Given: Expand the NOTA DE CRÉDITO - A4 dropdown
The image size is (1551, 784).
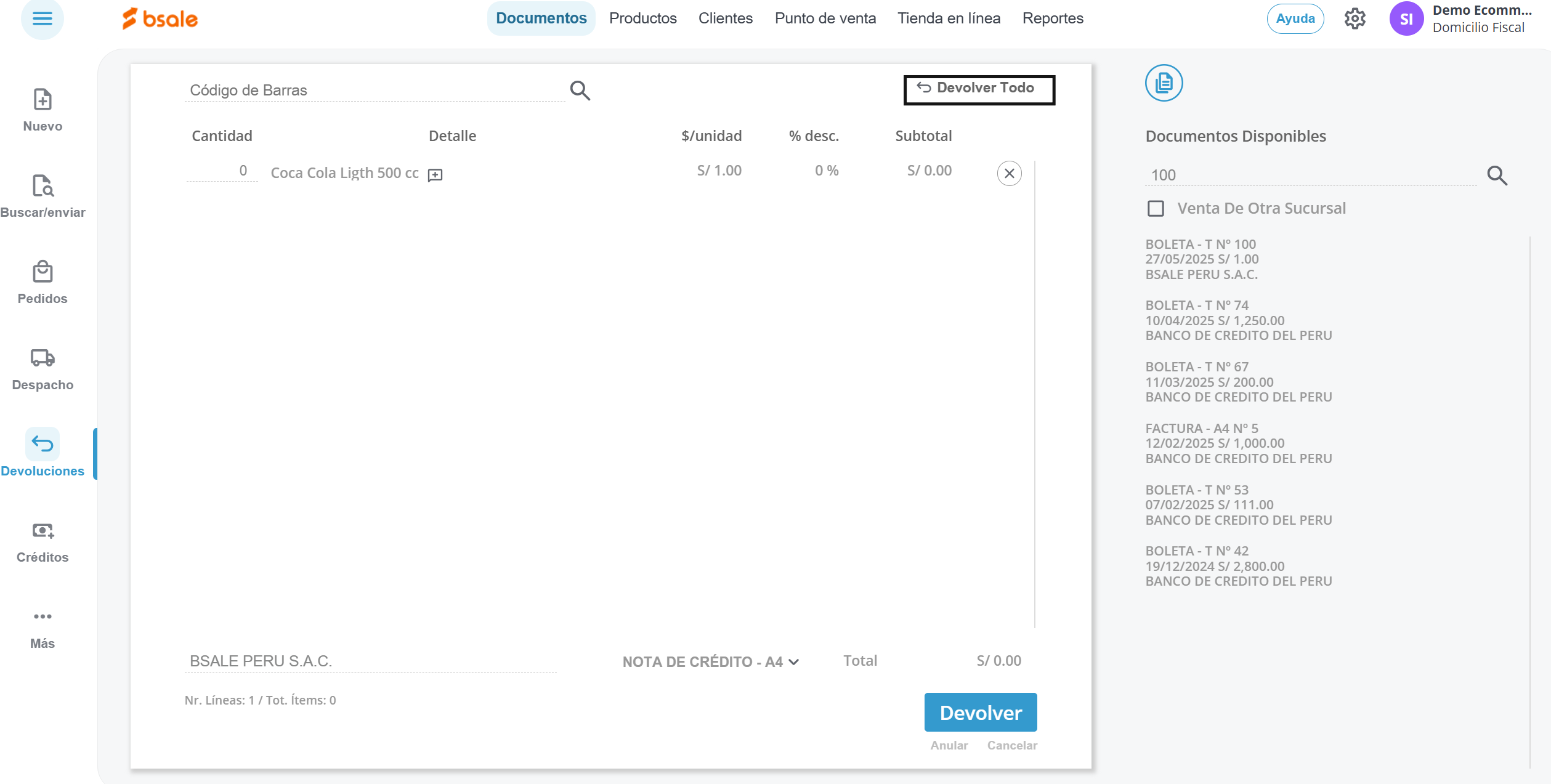Looking at the screenshot, I should pos(710,661).
